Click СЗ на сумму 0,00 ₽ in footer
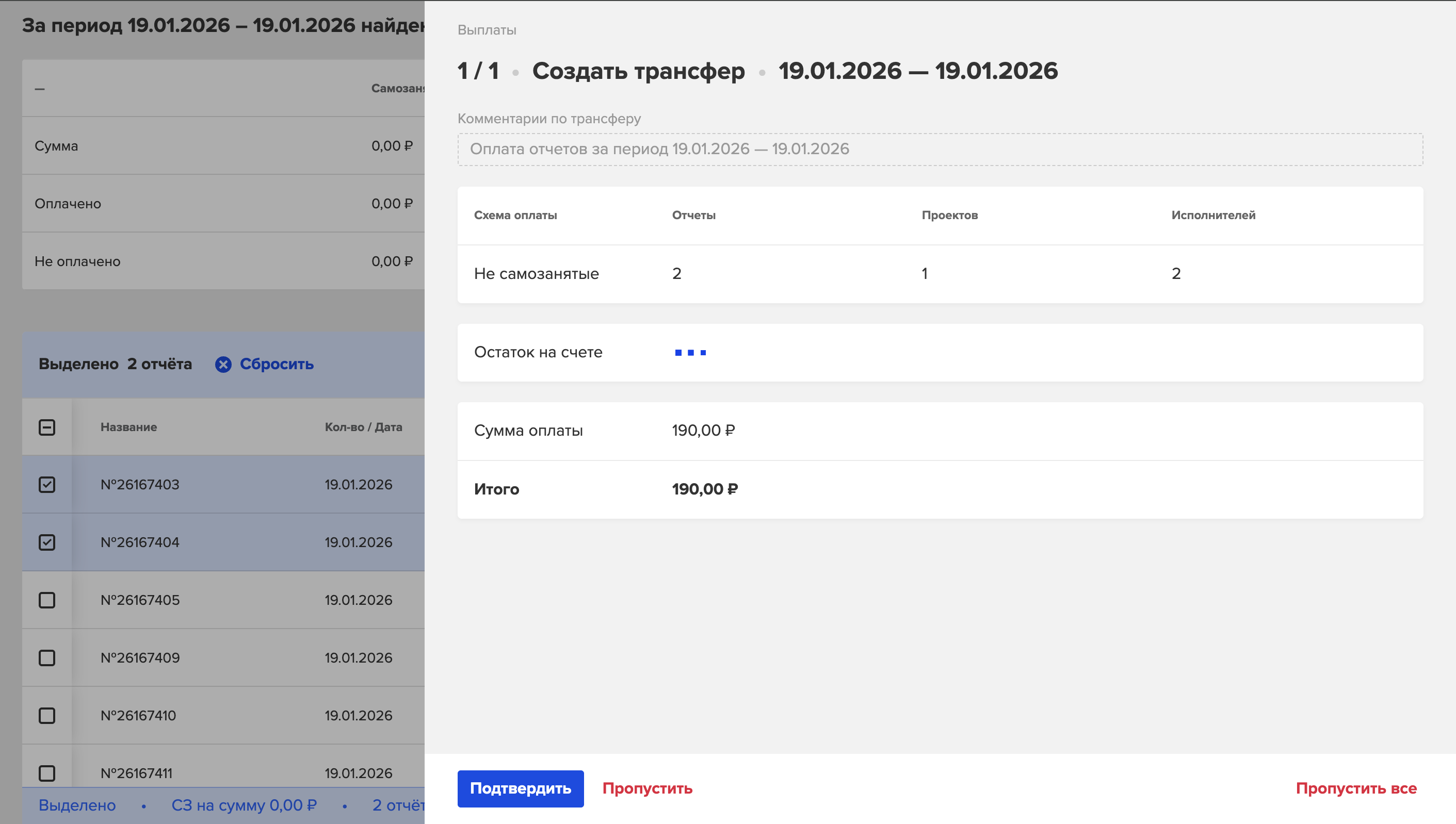The height and width of the screenshot is (824, 1456). [244, 805]
